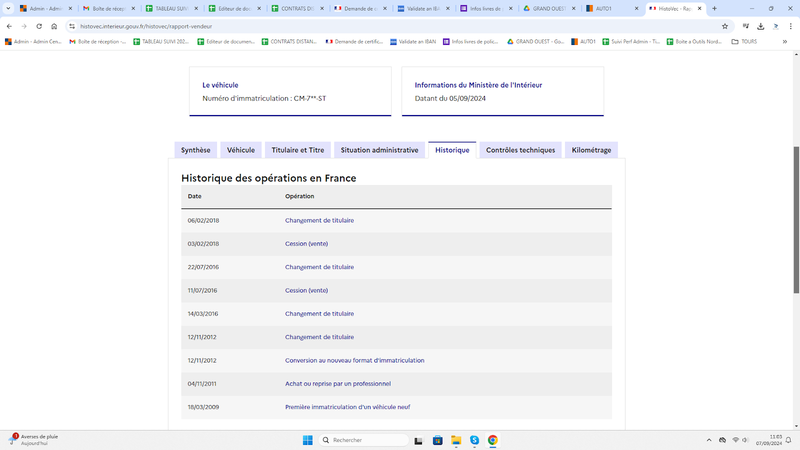The image size is (800, 450).
Task: Go back to previous page
Action: tap(9, 26)
